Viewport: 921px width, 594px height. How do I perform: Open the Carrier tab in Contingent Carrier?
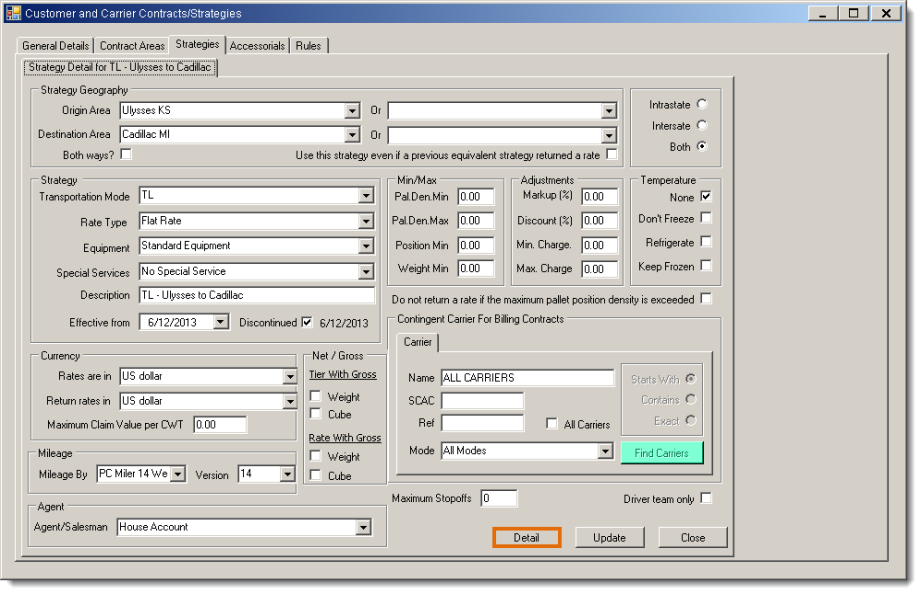[x=418, y=342]
